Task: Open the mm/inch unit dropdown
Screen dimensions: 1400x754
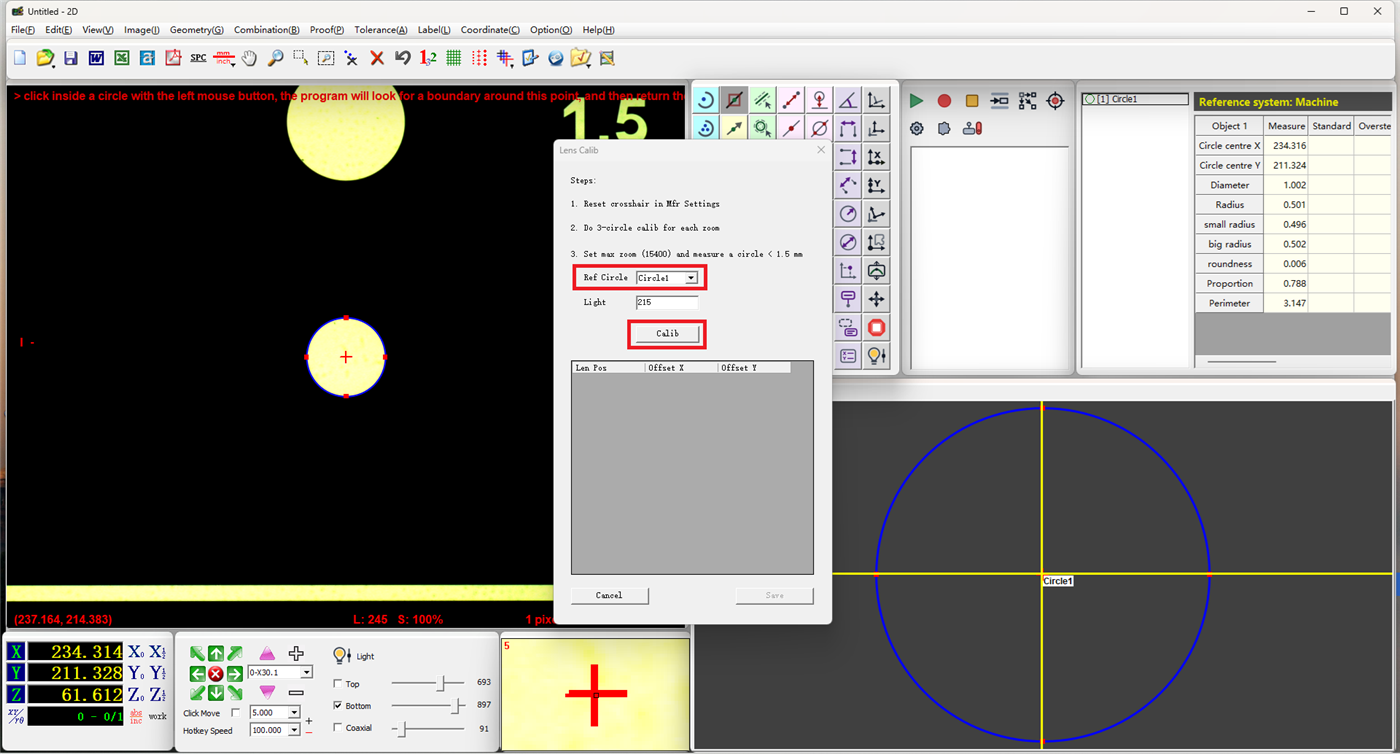Action: click(x=224, y=58)
